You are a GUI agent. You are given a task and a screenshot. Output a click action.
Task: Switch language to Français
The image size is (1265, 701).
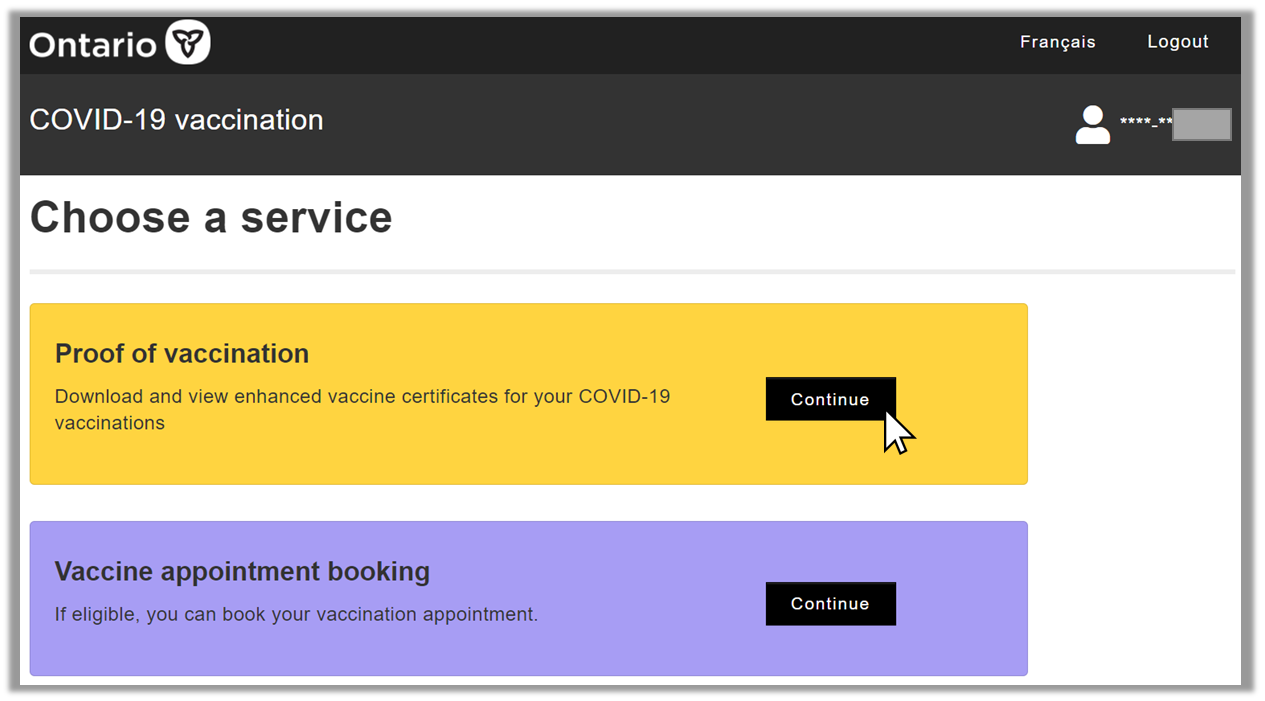[1057, 42]
